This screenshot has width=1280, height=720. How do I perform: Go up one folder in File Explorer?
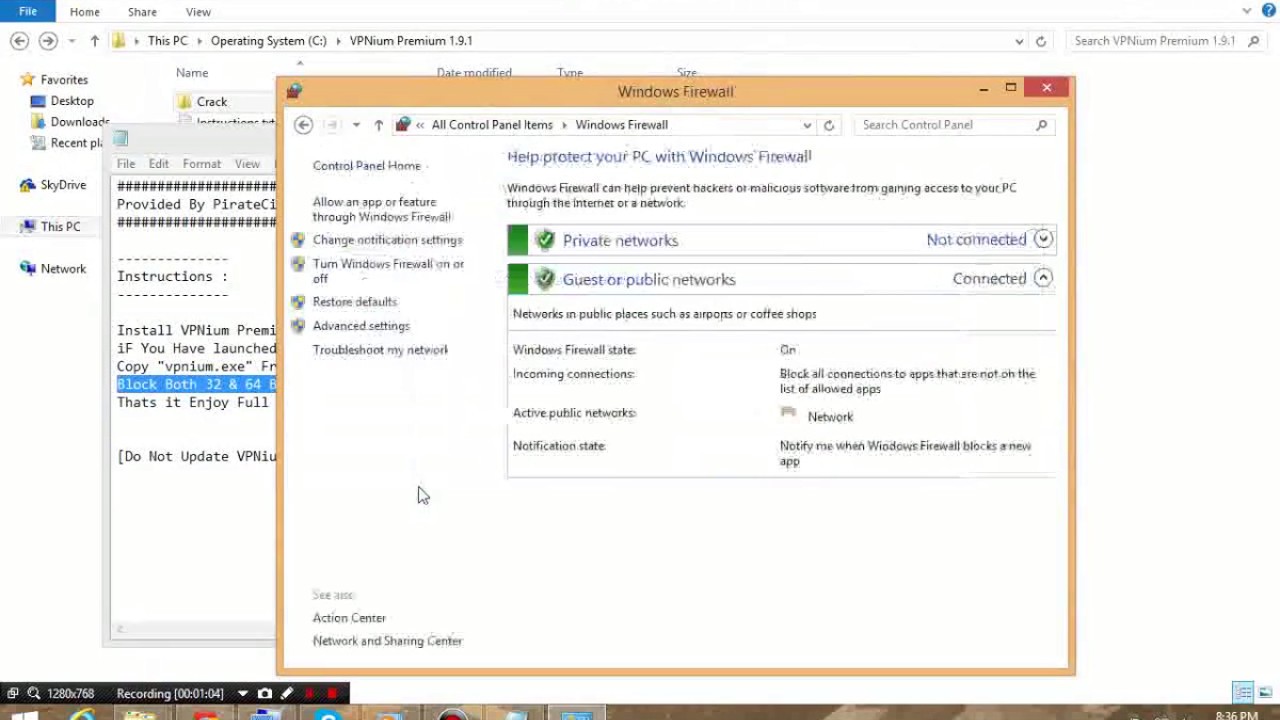[94, 41]
